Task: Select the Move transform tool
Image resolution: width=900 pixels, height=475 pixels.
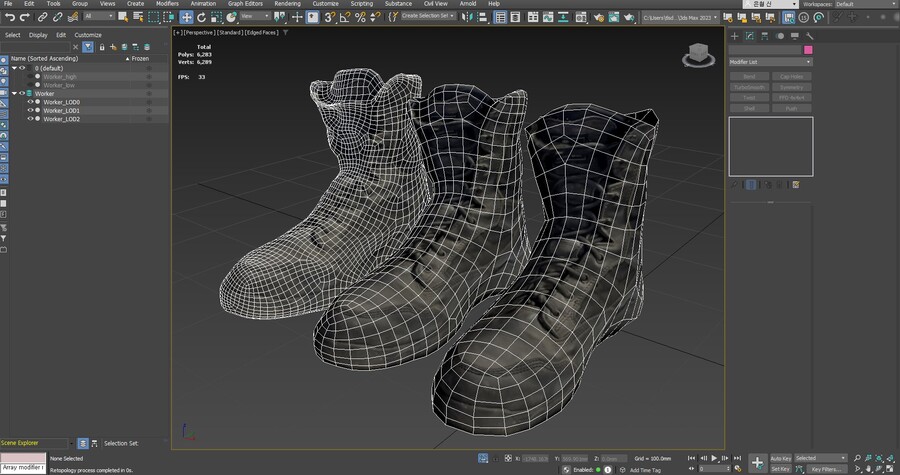Action: 187,17
